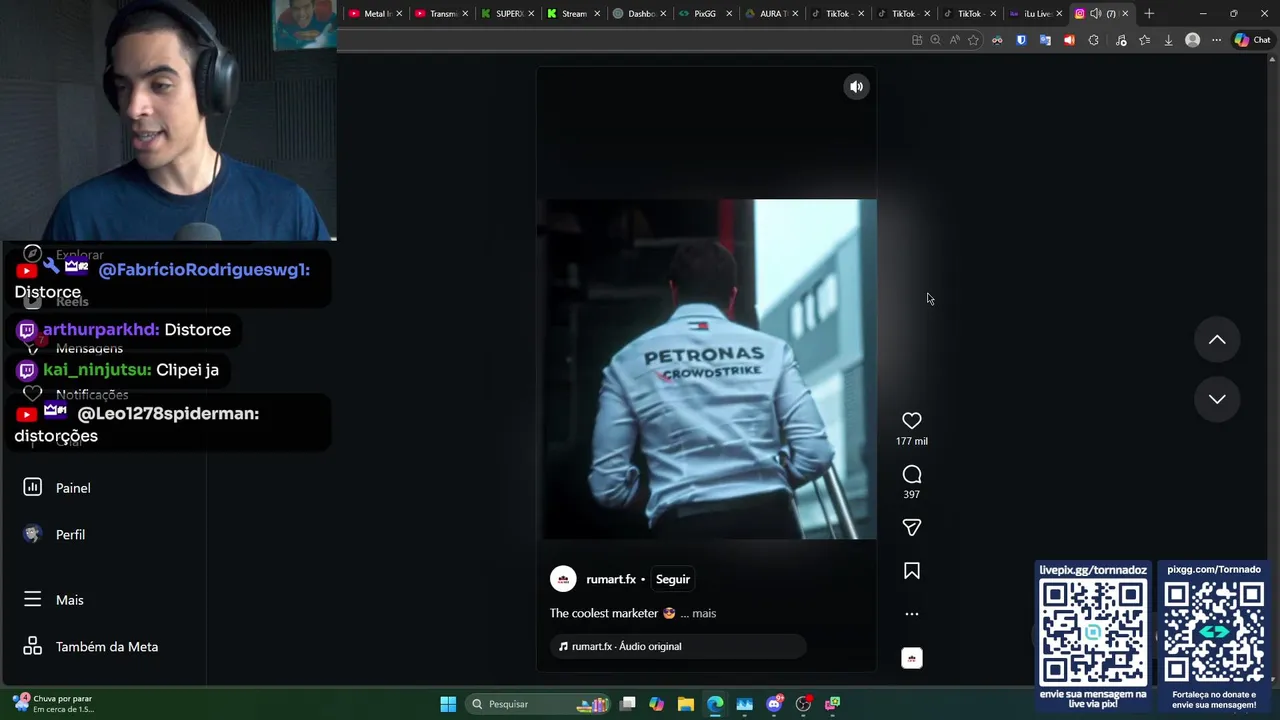Open browser settings and more menu
This screenshot has width=1280, height=720.
click(1216, 40)
